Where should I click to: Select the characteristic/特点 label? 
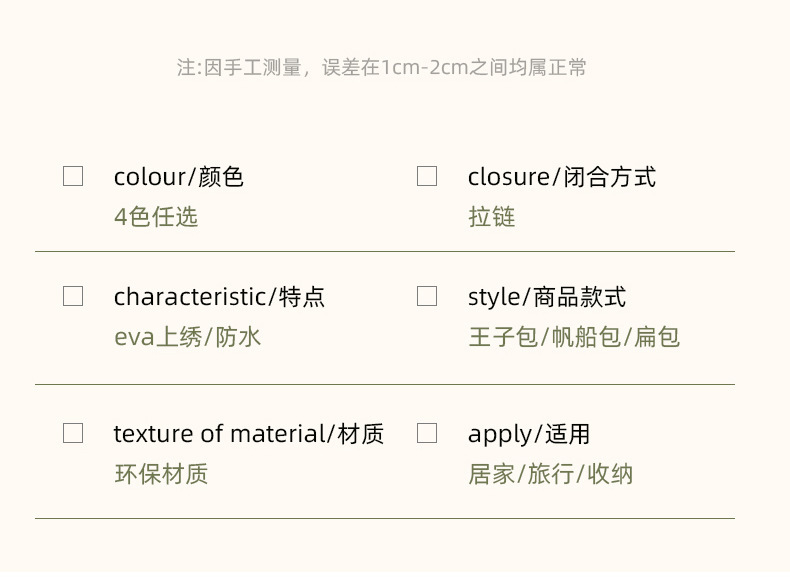coord(219,297)
